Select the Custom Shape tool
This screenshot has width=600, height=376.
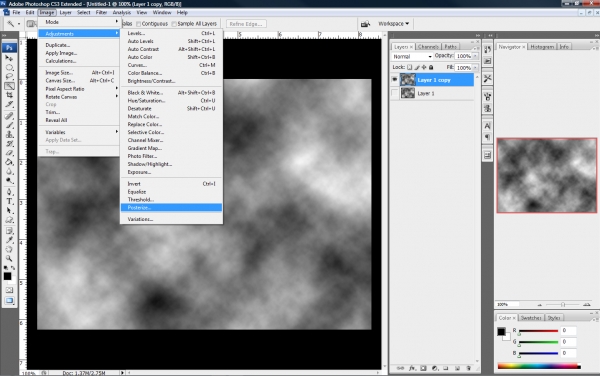pyautogui.click(x=9, y=220)
